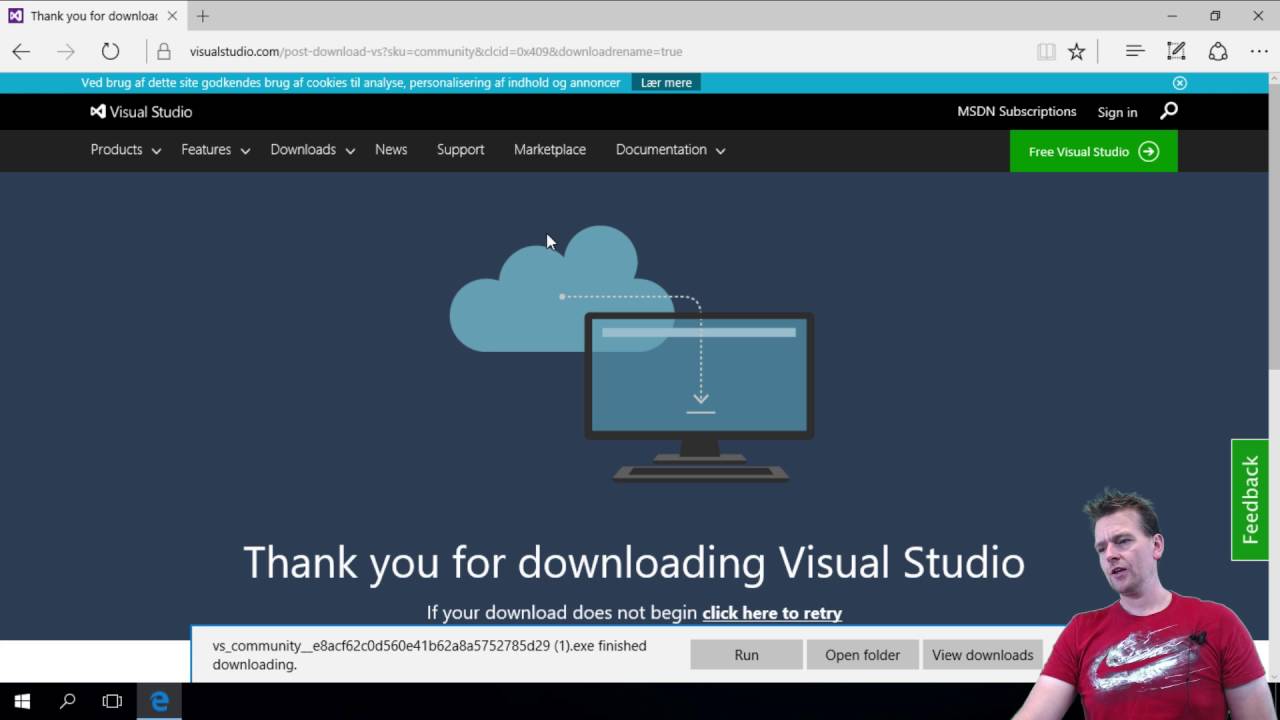This screenshot has width=1280, height=720.
Task: Select the 'Thank you for download' browser tab
Action: 92,16
